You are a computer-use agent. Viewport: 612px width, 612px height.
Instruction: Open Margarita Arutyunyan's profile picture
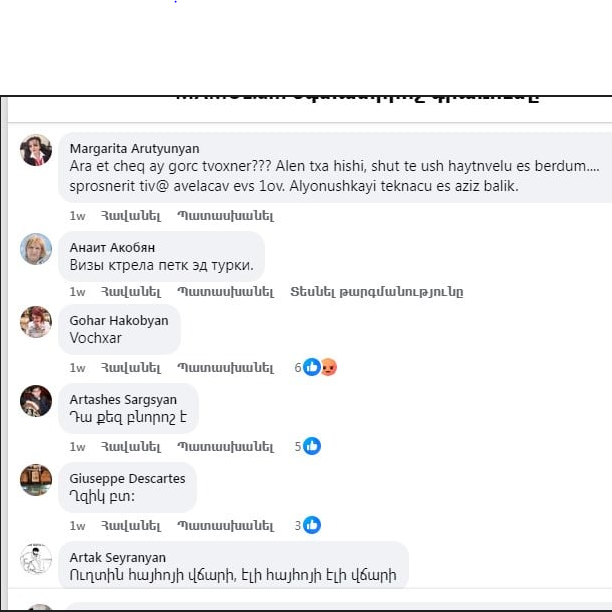pos(36,150)
